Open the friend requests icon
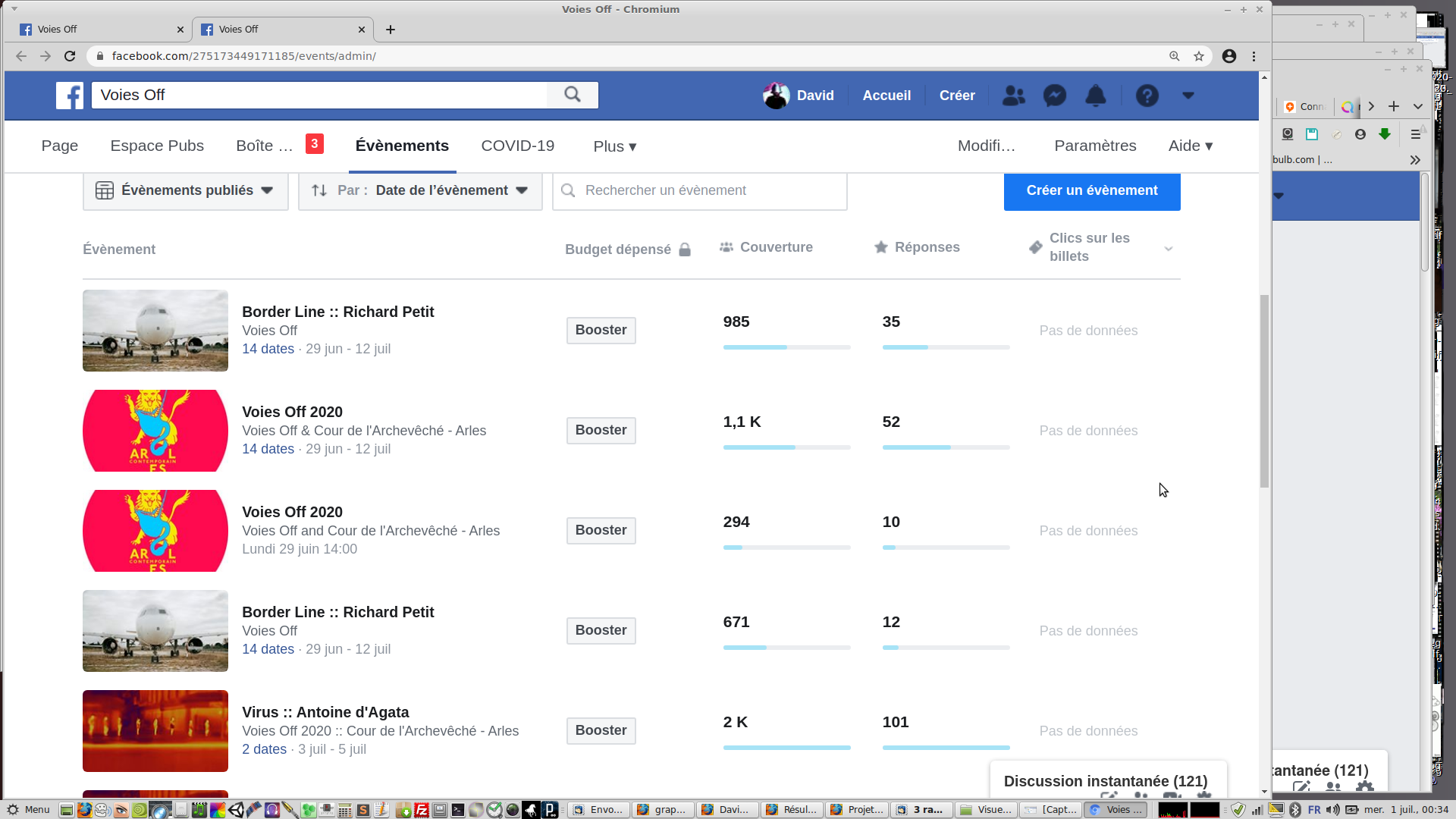 pyautogui.click(x=1013, y=96)
